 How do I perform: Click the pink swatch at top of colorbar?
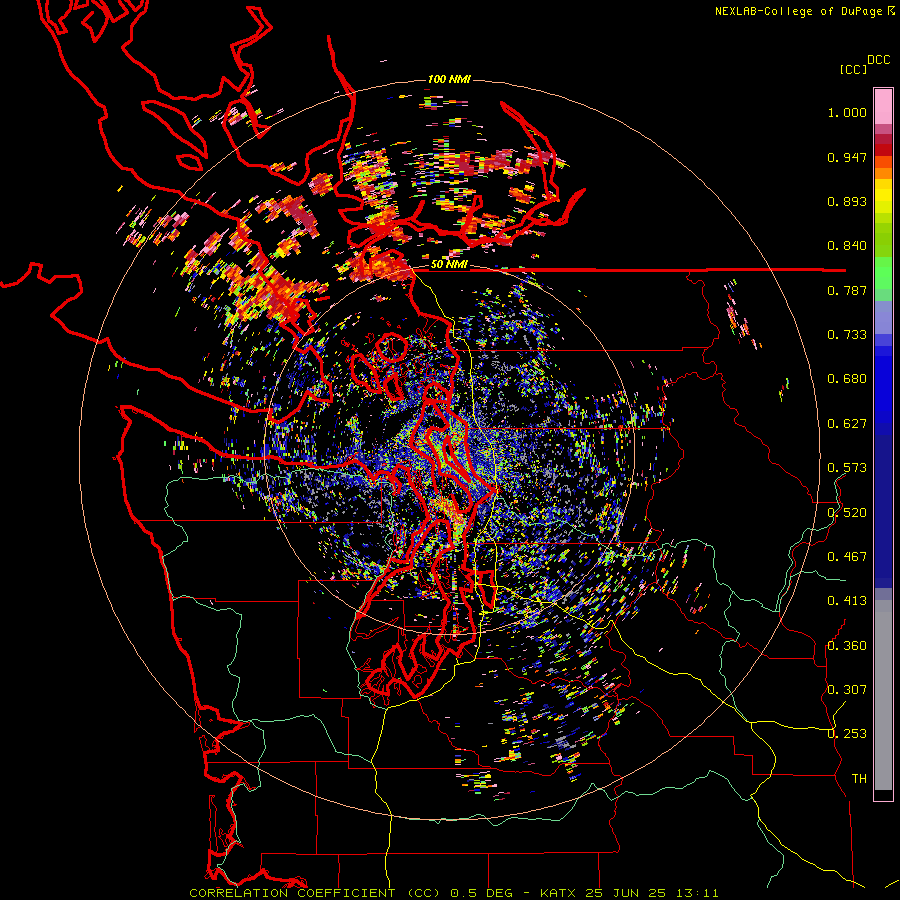coord(883,106)
